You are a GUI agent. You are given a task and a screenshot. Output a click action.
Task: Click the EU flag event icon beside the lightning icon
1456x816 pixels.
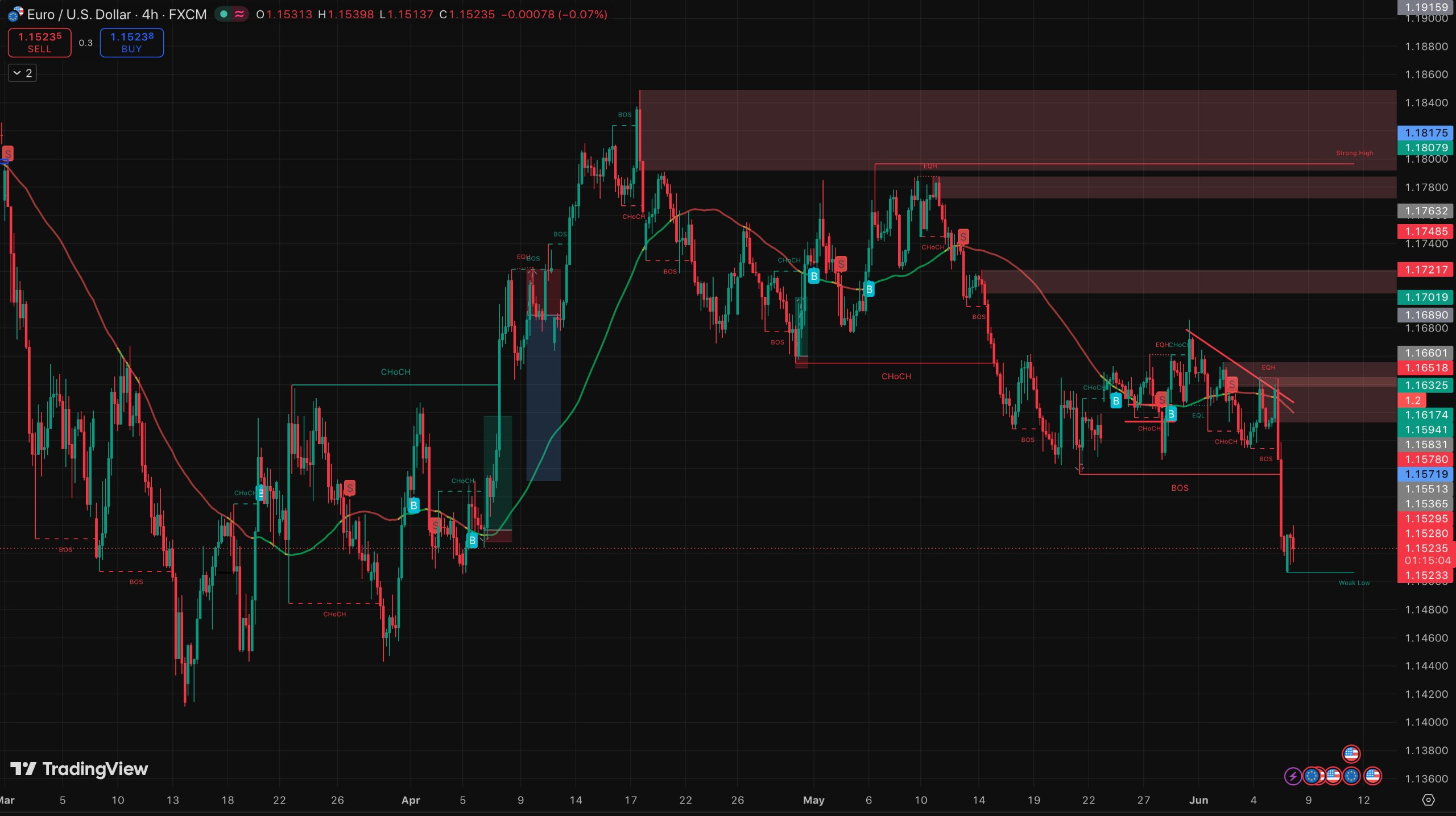1312,776
